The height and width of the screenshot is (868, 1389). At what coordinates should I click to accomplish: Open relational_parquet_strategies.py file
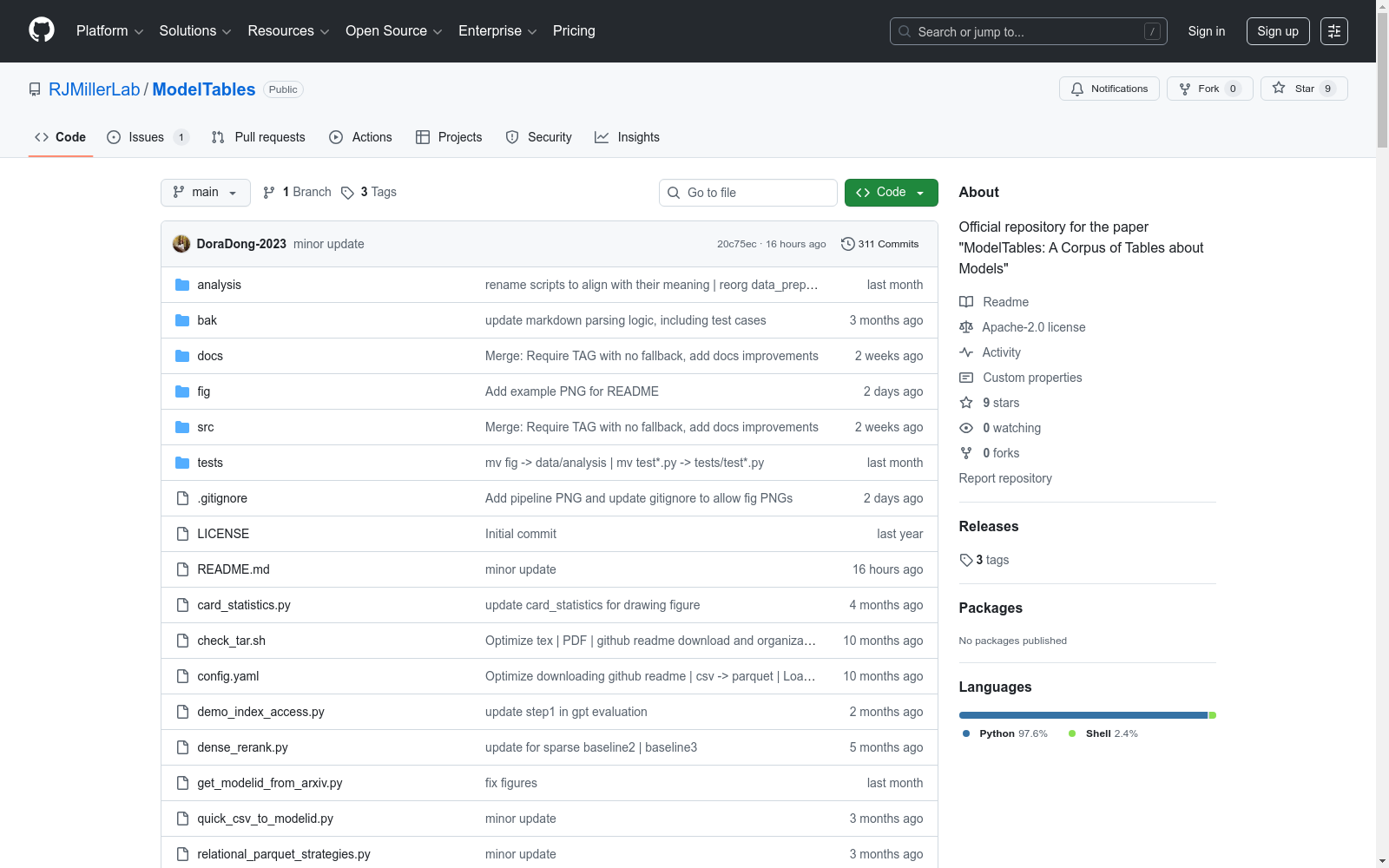[284, 854]
